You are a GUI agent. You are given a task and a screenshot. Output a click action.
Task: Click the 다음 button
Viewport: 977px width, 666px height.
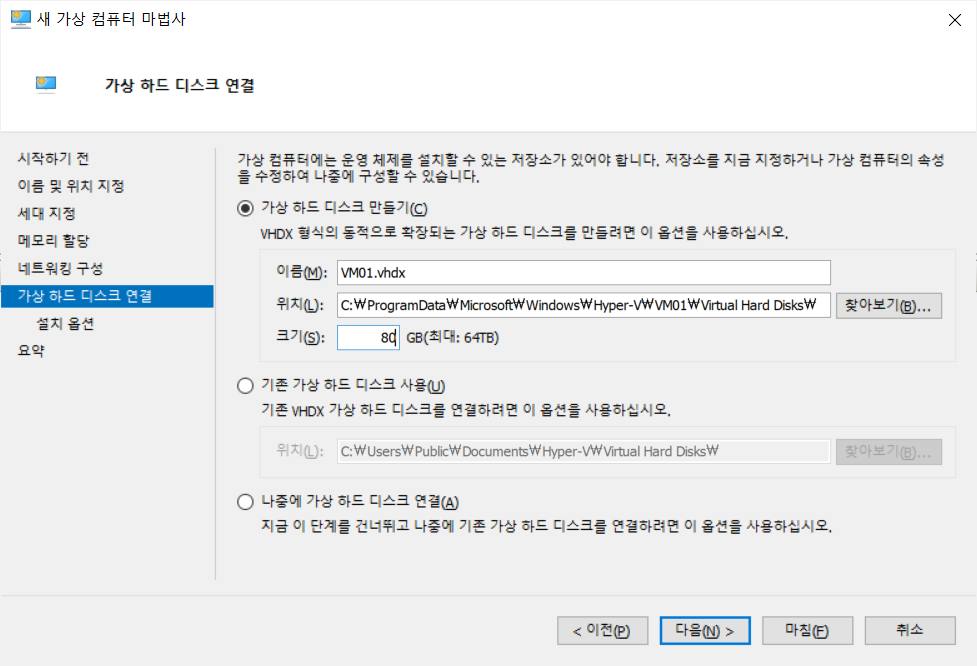(705, 631)
